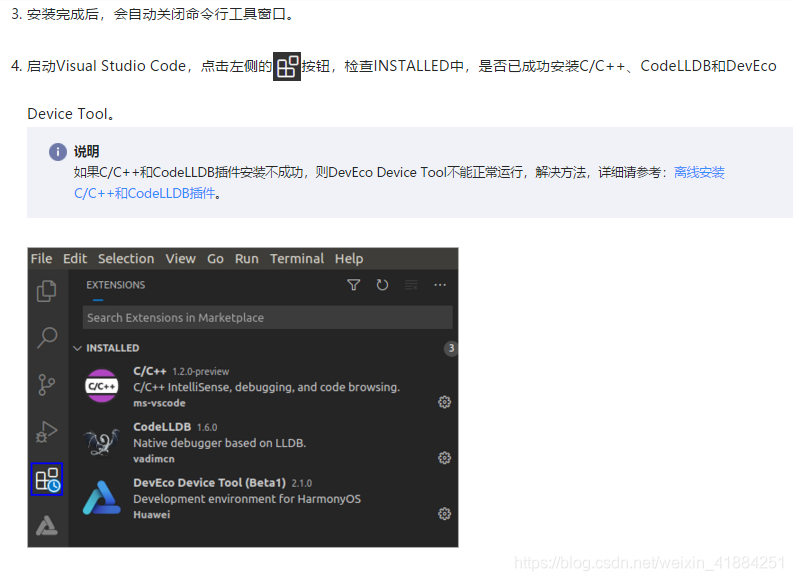Viewport: 793px width, 581px height.
Task: Click the DevEco Device Tool logo
Action: coord(102,498)
